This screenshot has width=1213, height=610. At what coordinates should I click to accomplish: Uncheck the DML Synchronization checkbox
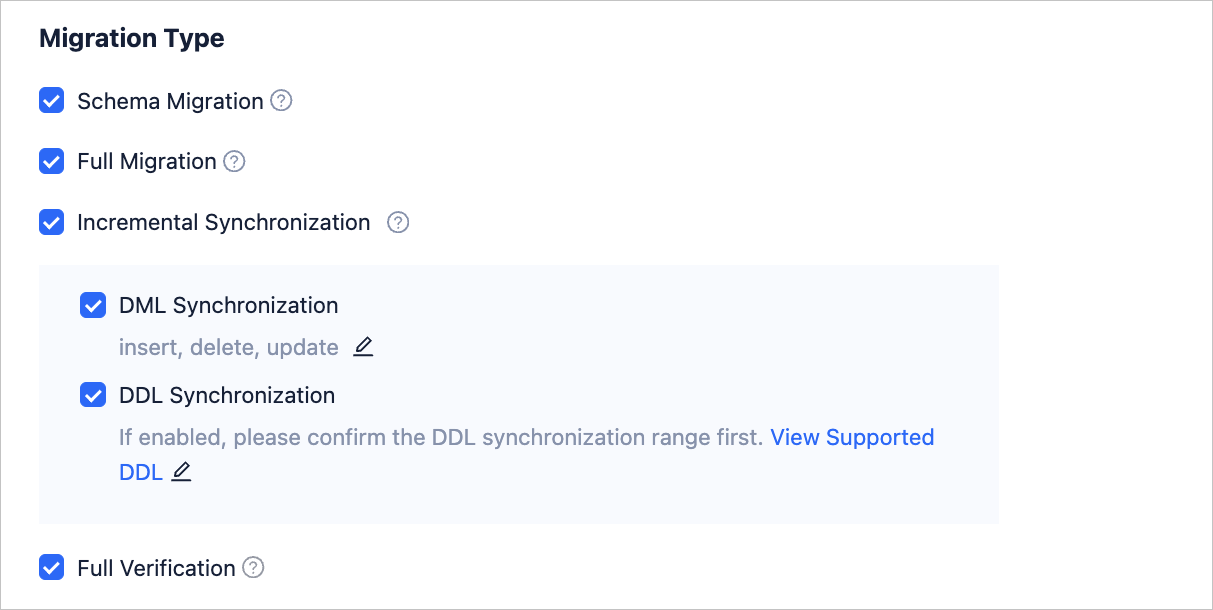pos(93,305)
